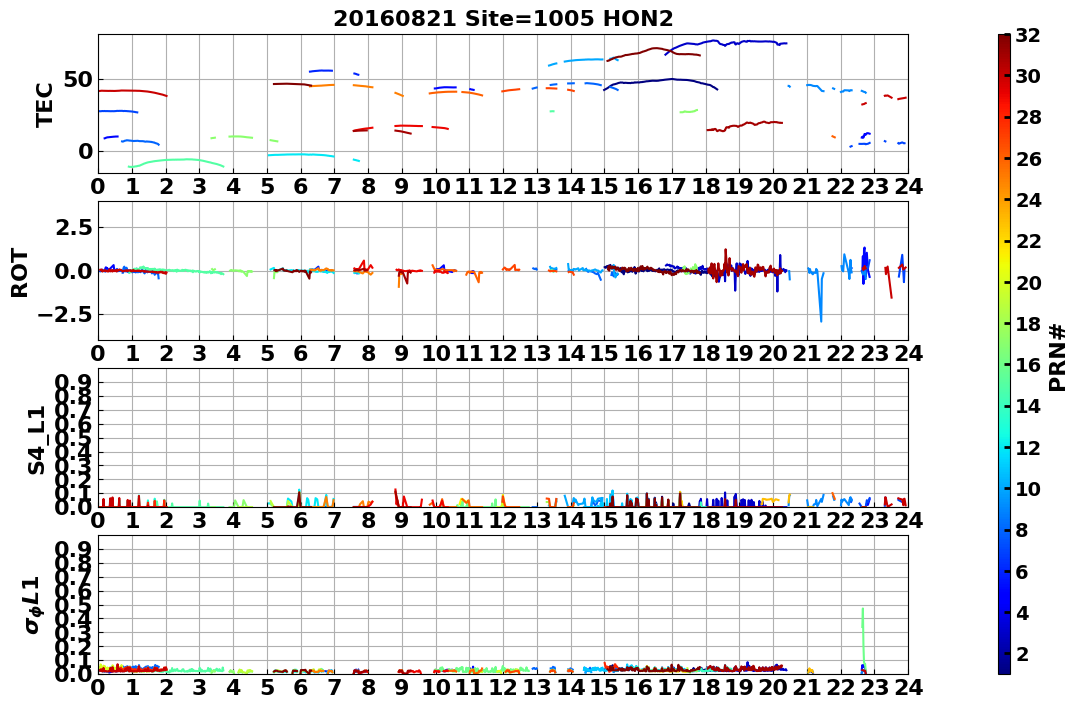Click the dark red top of the PRN colorbar
Screen dimensions: 1077x709
pos(1004,41)
